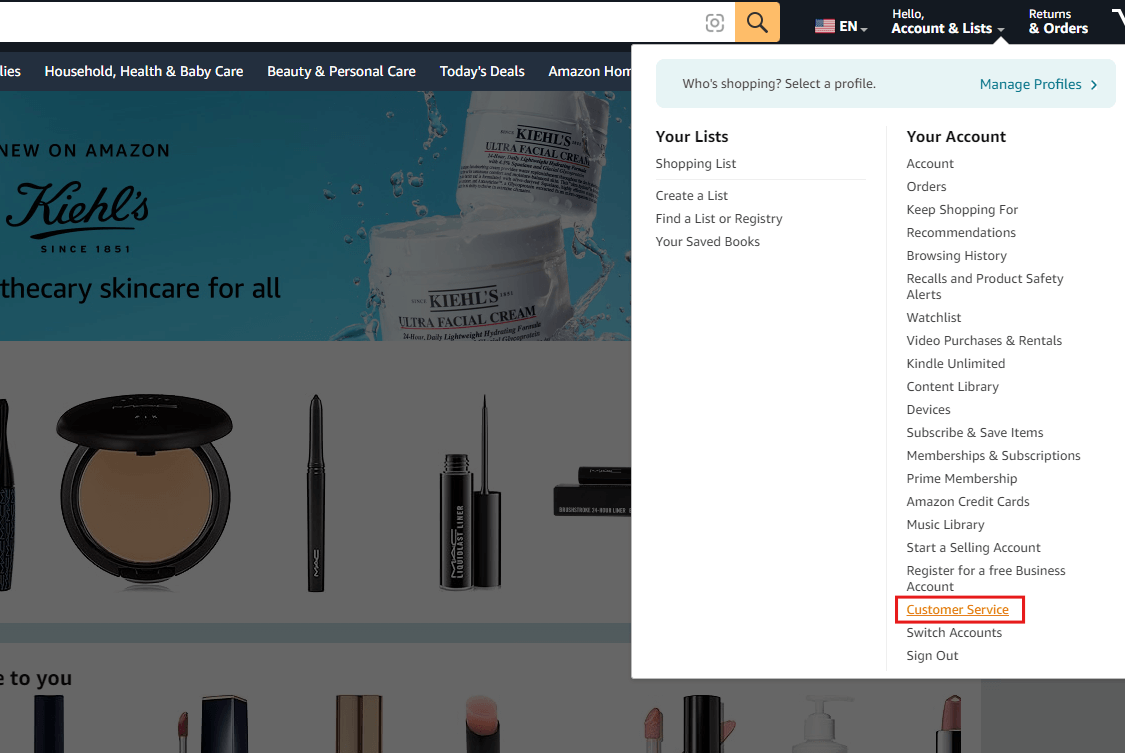
Task: Open Returns & Orders
Action: point(1058,22)
